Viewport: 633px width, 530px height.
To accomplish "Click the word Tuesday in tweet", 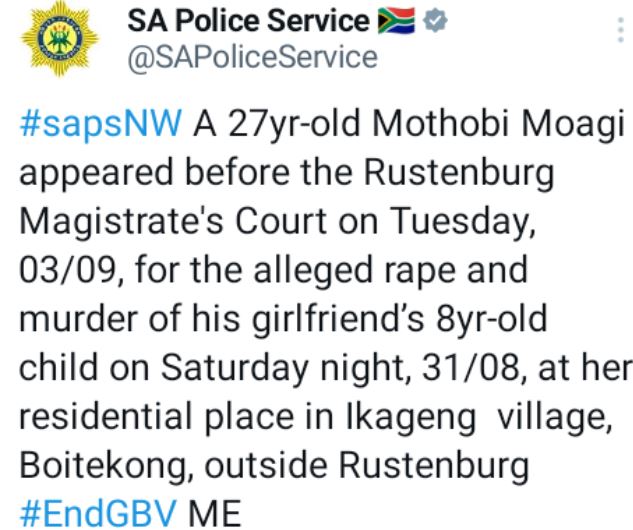I will point(478,224).
